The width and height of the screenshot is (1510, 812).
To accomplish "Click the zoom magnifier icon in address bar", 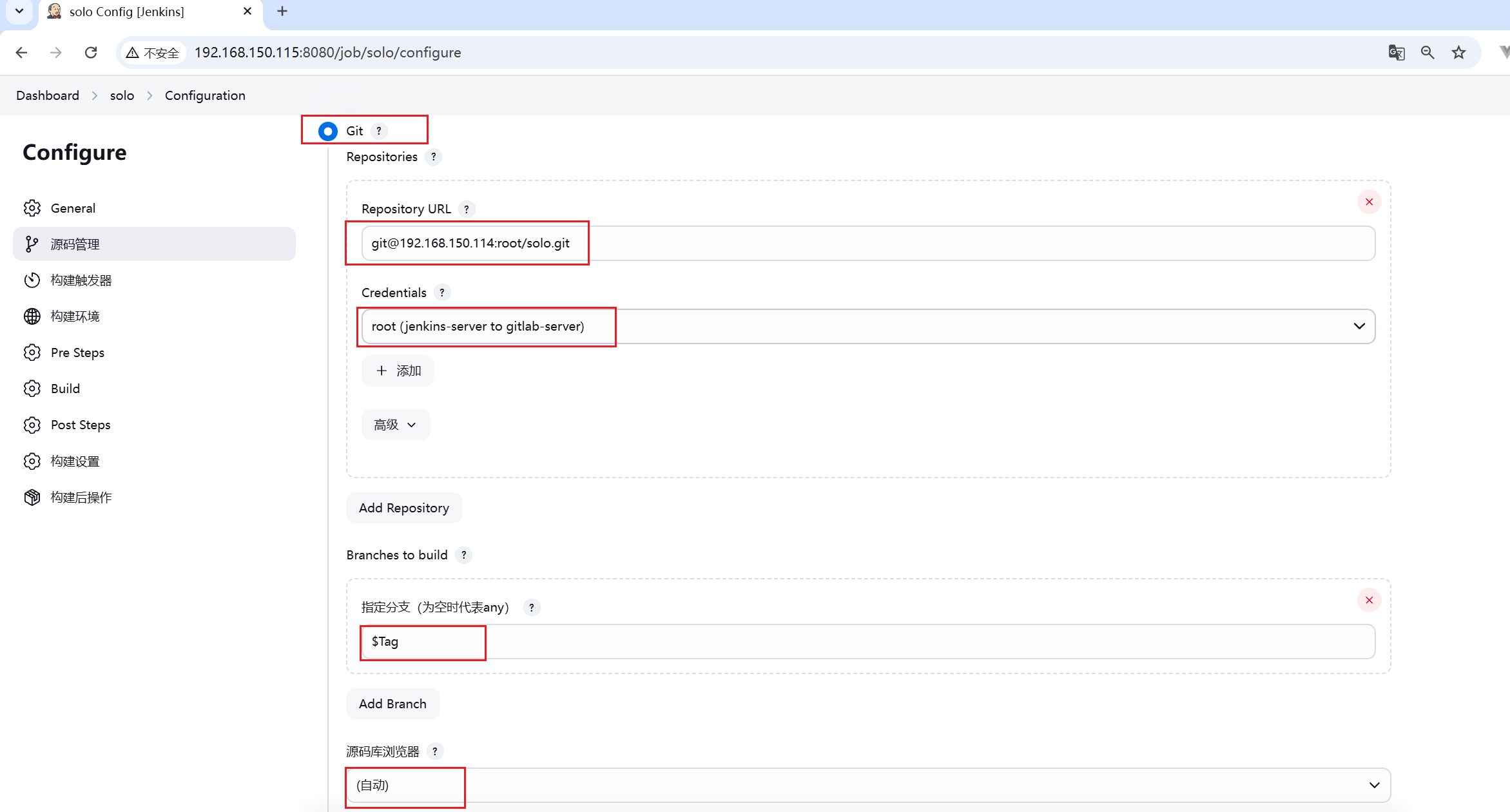I will point(1428,53).
